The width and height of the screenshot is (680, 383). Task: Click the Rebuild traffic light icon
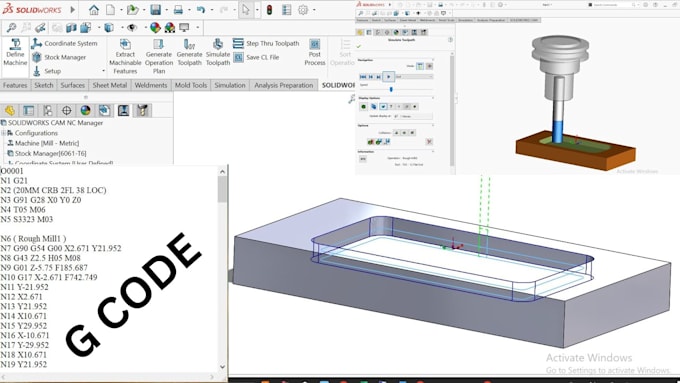269,10
